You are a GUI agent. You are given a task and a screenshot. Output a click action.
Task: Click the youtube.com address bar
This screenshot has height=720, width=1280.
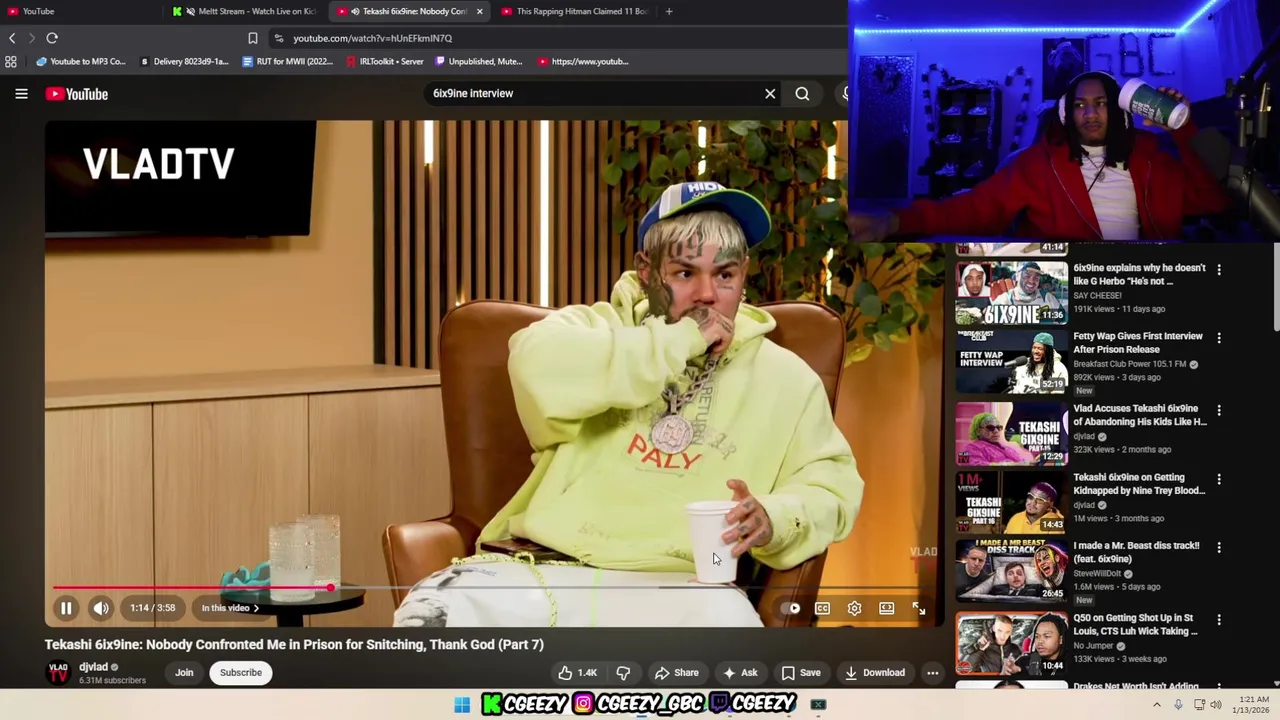point(560,38)
